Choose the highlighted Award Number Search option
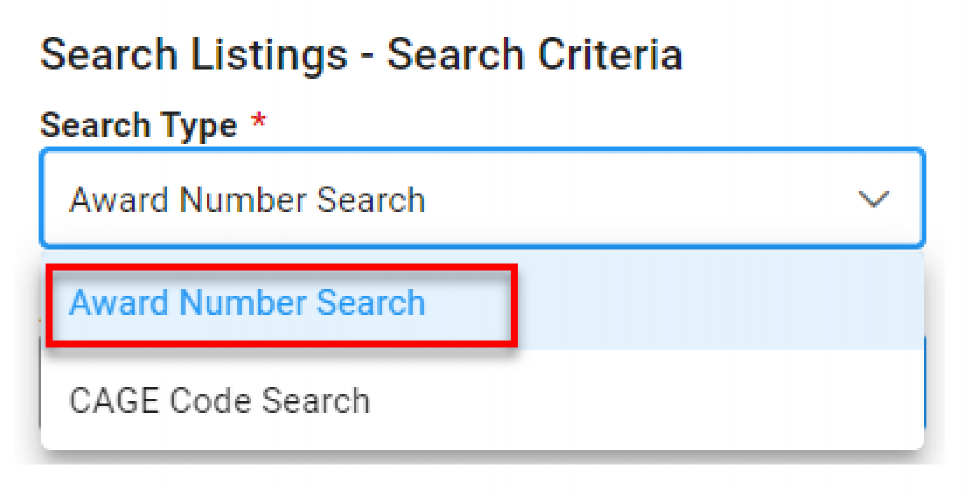The image size is (977, 494). click(247, 303)
